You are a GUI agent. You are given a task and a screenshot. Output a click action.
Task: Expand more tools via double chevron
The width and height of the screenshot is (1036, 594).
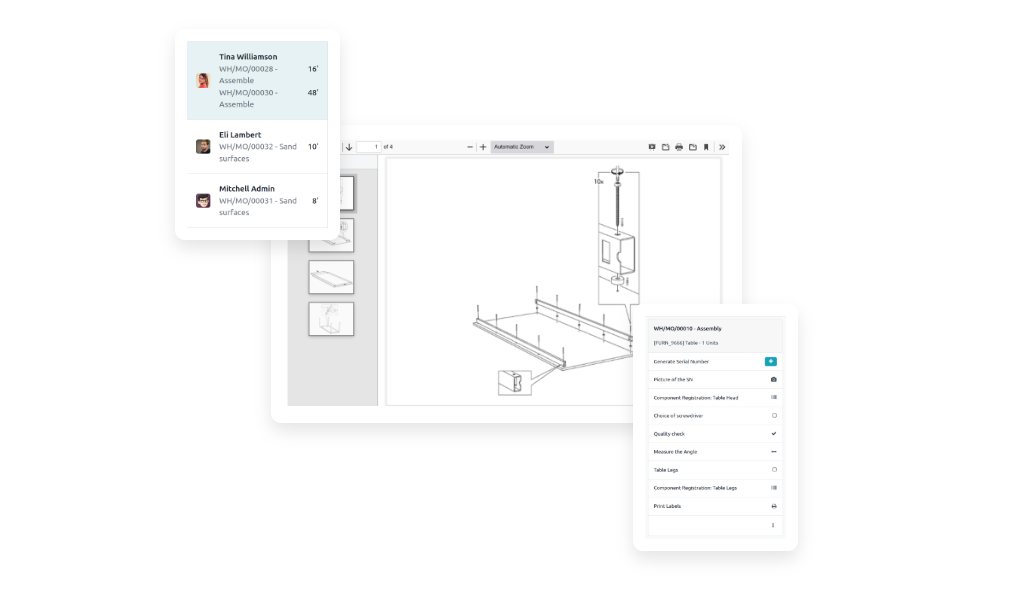click(723, 147)
